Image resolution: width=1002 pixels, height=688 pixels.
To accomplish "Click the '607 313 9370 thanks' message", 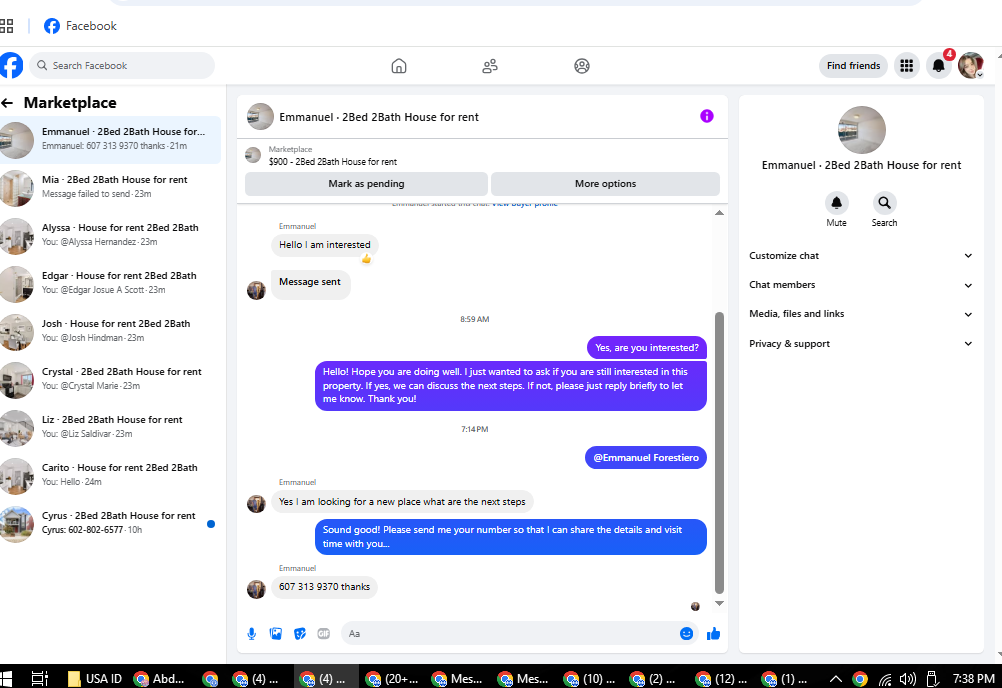I will point(324,587).
